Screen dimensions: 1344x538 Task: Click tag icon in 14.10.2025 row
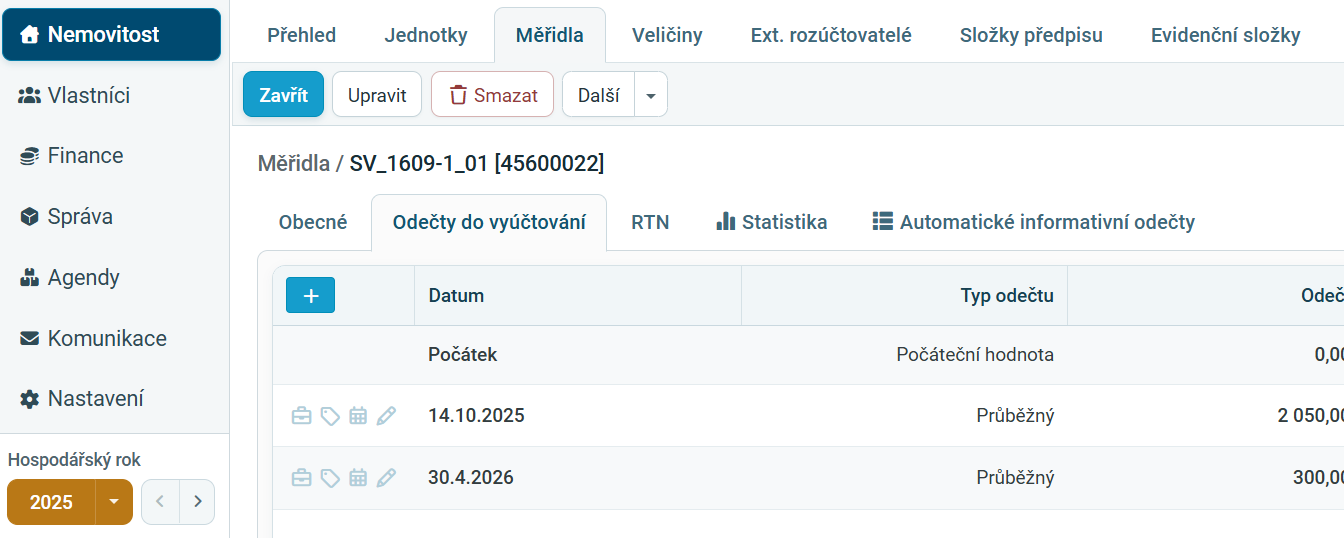[x=330, y=416]
